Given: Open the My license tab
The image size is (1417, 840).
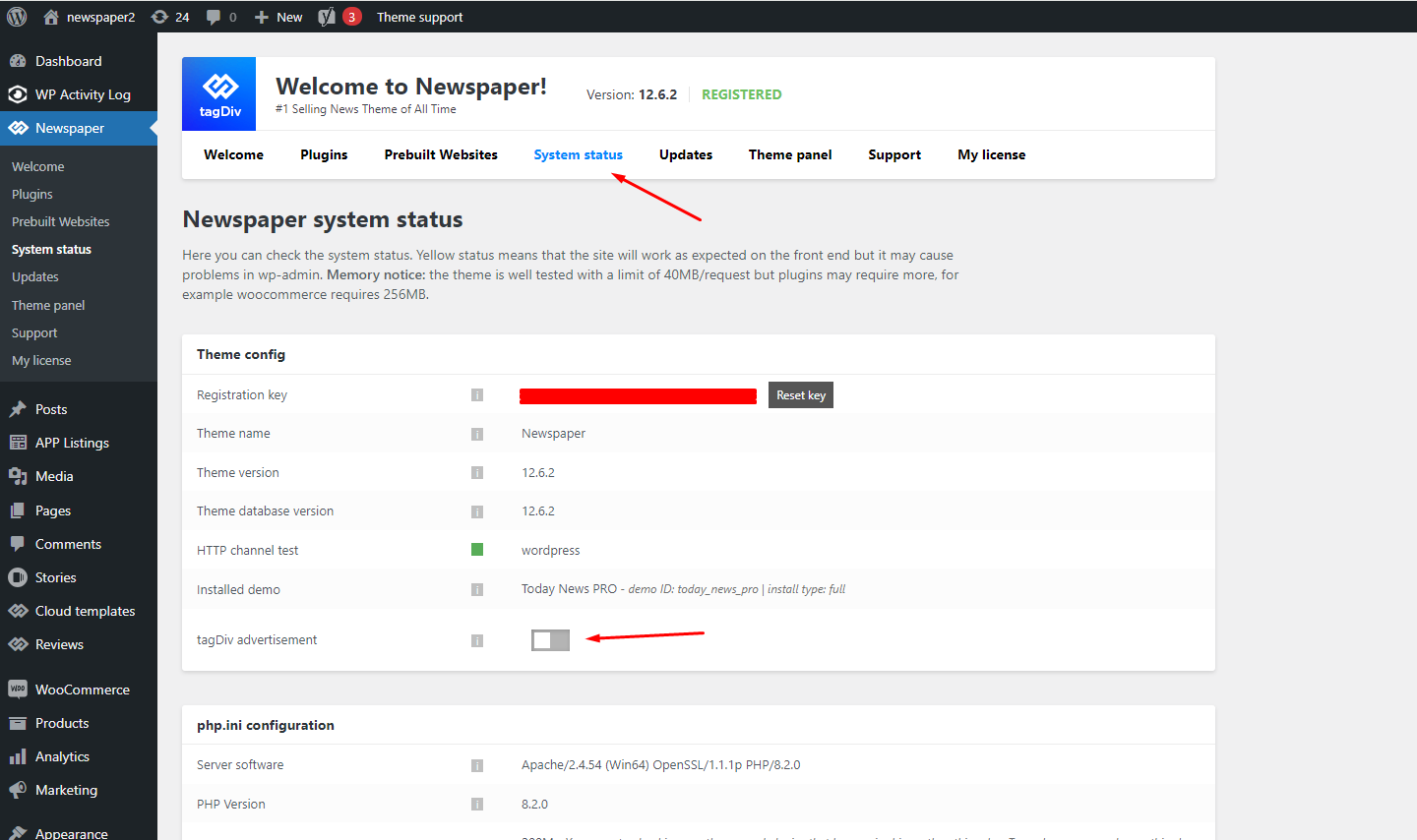Looking at the screenshot, I should click(x=992, y=154).
